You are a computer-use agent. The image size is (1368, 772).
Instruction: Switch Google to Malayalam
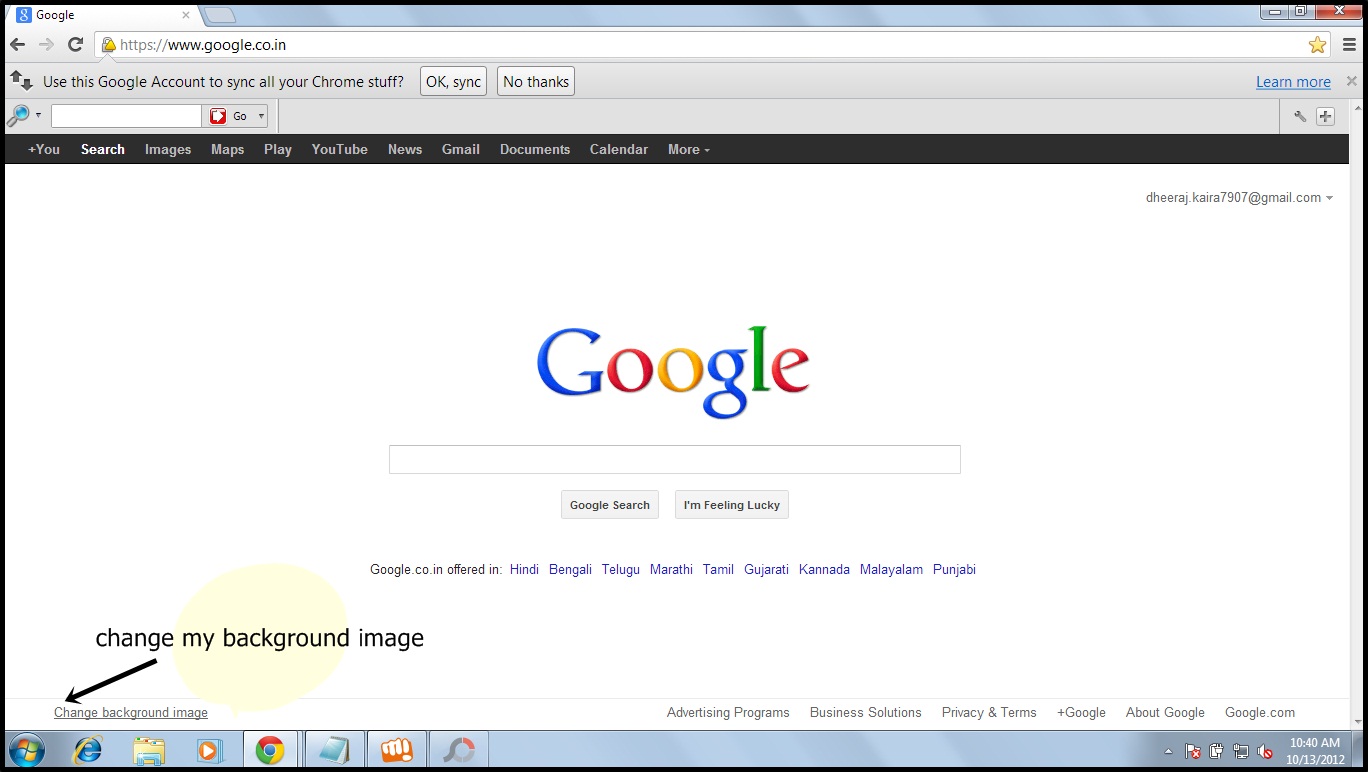(x=891, y=569)
